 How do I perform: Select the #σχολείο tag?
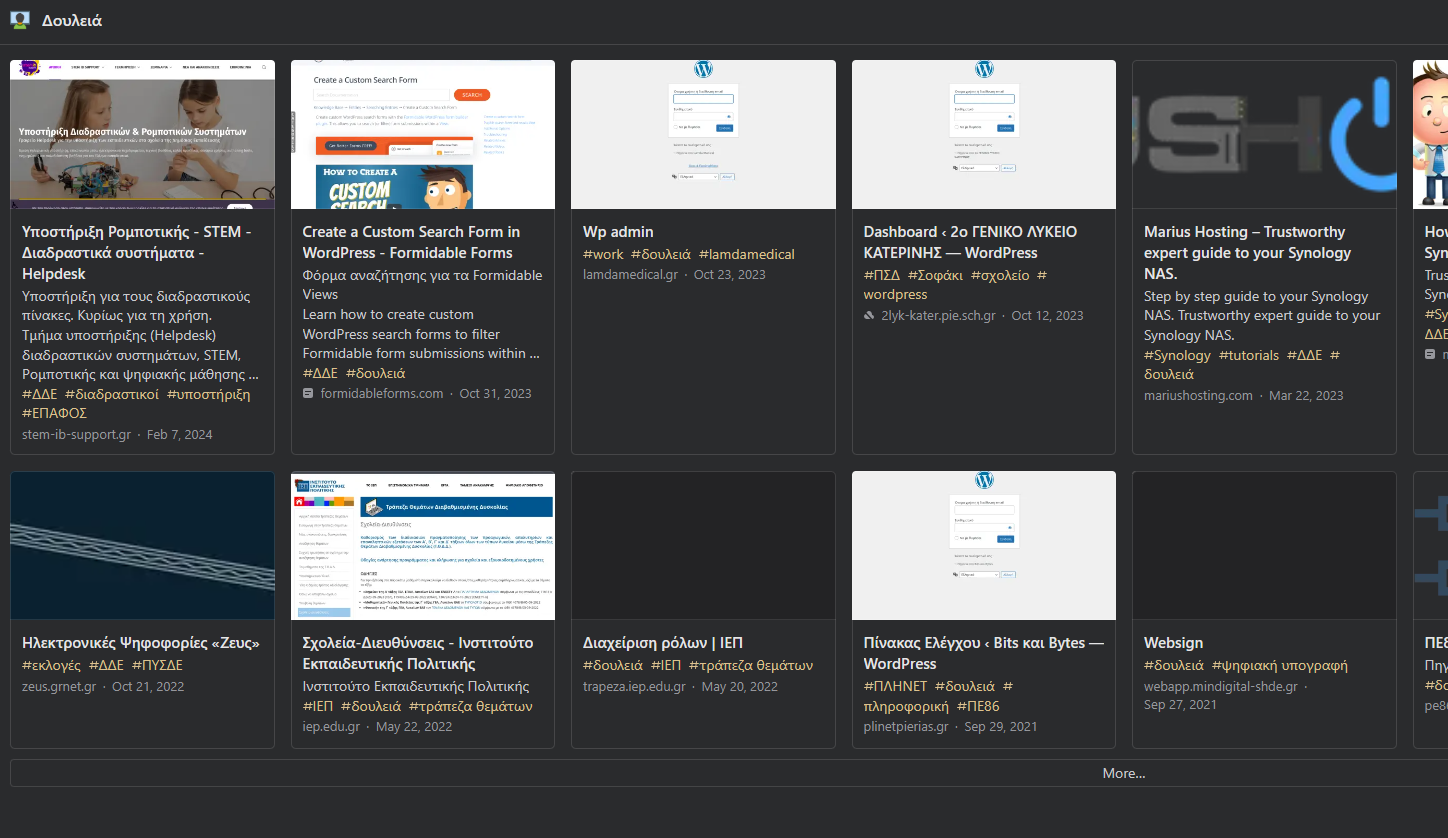(1000, 275)
